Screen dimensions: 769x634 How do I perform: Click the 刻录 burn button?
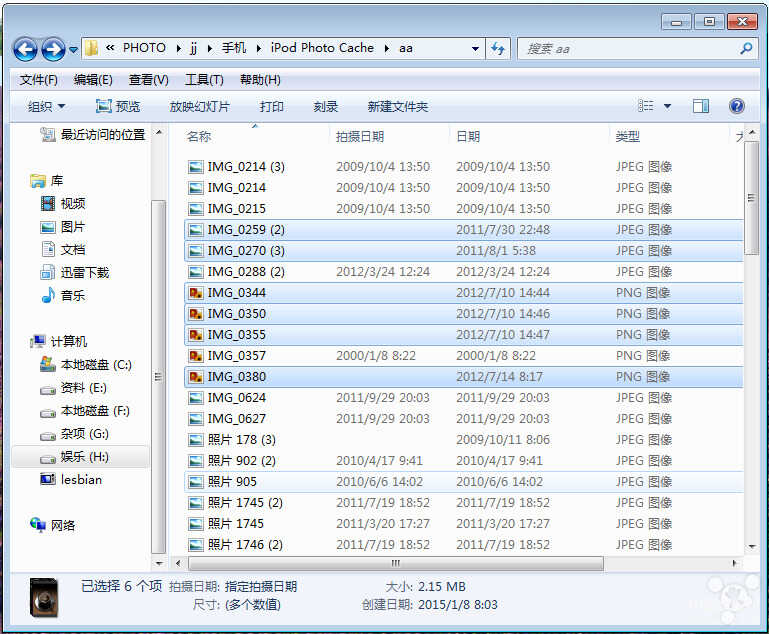pos(326,106)
